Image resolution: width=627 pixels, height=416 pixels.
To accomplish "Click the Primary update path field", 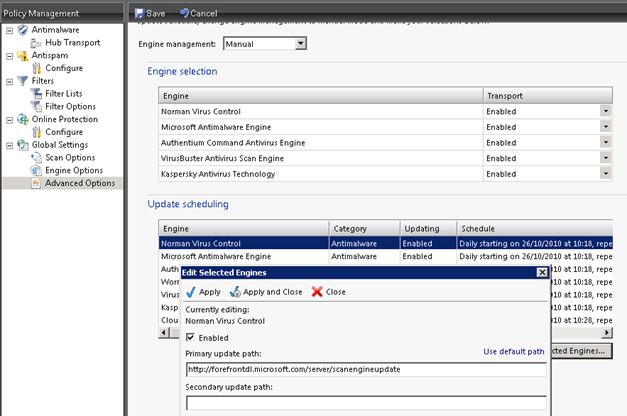I will [366, 369].
